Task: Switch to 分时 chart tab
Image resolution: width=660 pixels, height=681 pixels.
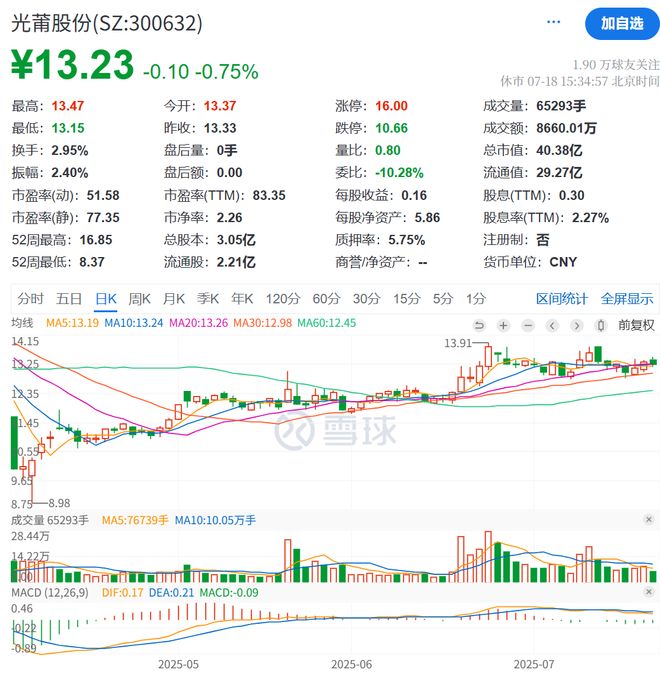Action: point(30,299)
